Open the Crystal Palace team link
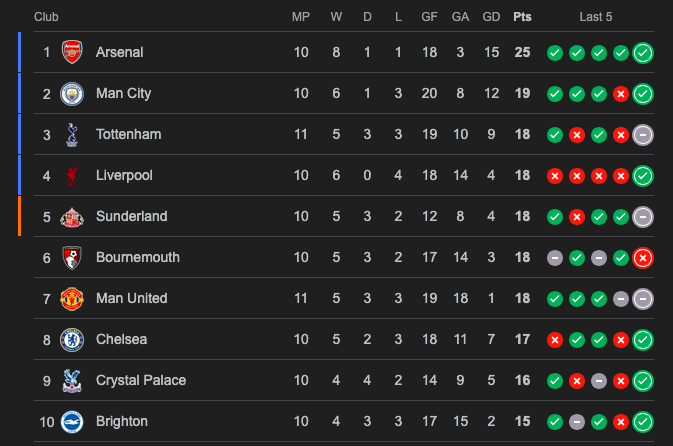 click(x=140, y=380)
